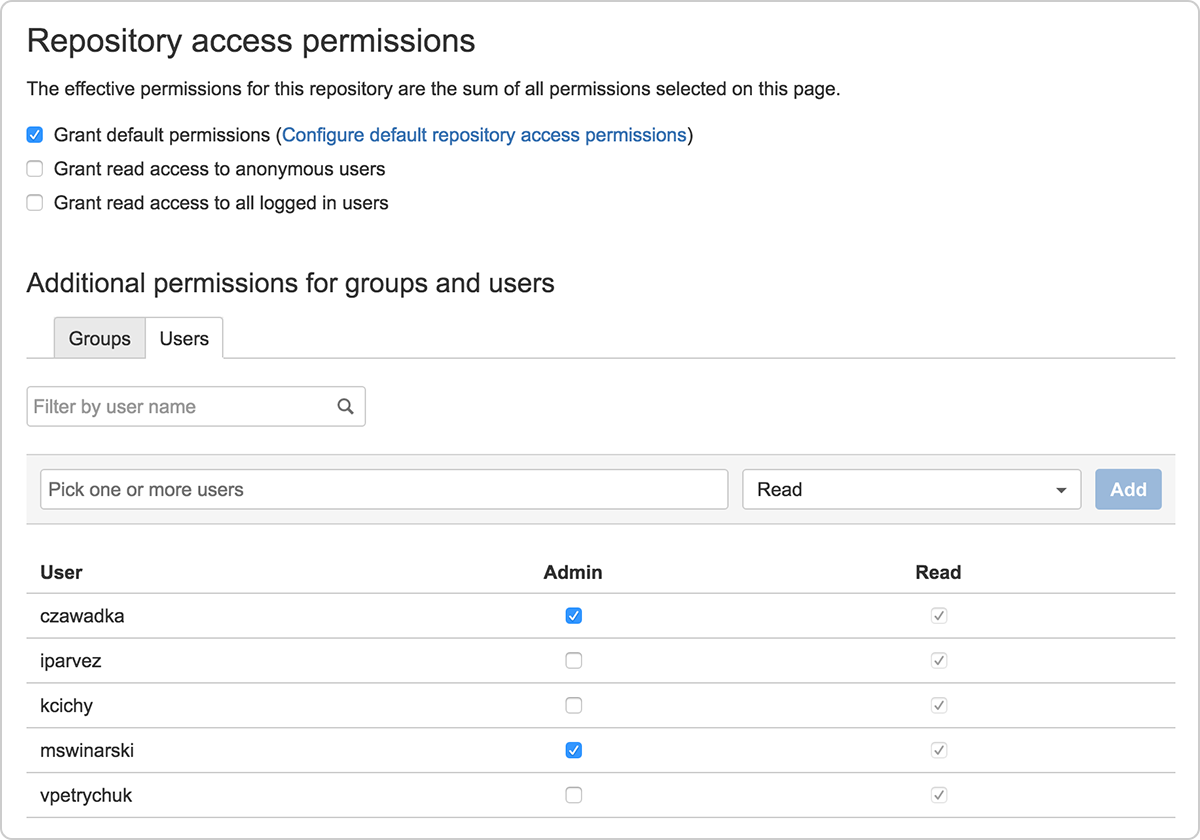The width and height of the screenshot is (1200, 840).
Task: Select the Users tab
Action: (x=184, y=338)
